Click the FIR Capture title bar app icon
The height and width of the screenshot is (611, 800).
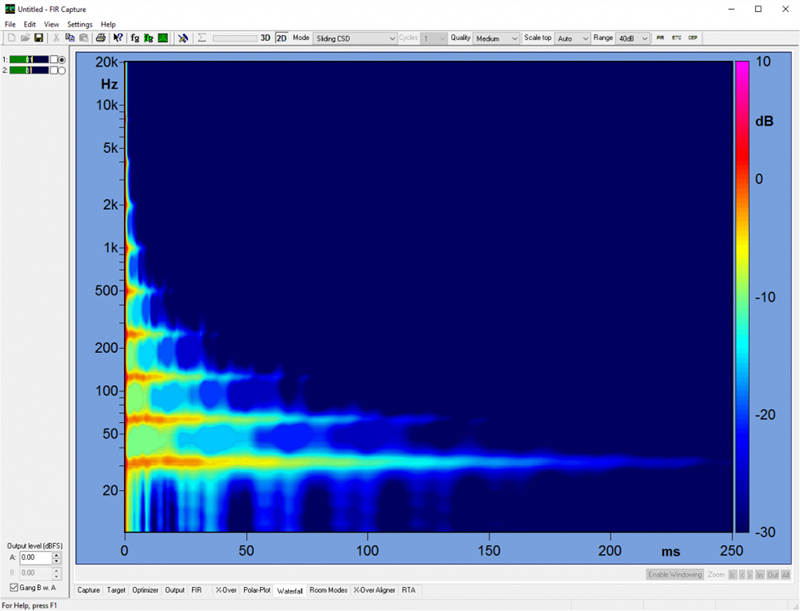tap(10, 9)
